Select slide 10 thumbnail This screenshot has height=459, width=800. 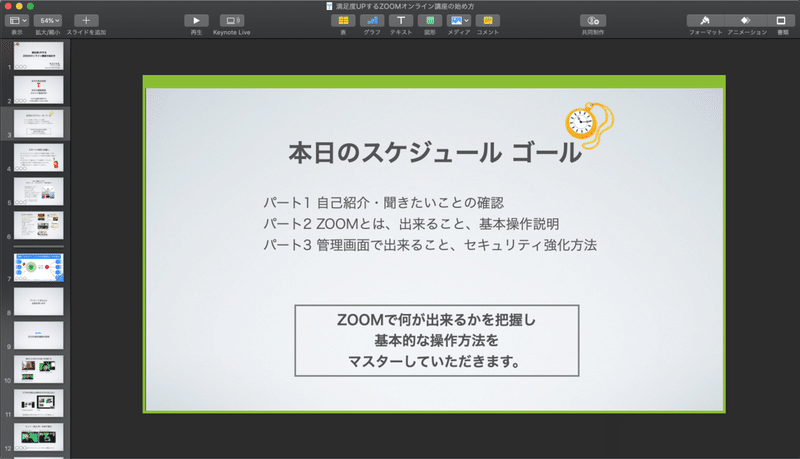[x=39, y=369]
